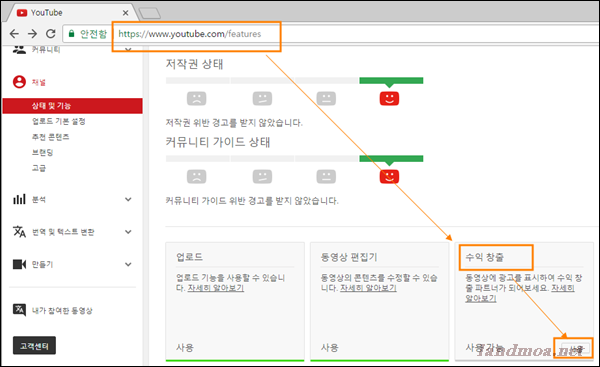
Task: Close the YouTube browser tab
Action: point(125,13)
